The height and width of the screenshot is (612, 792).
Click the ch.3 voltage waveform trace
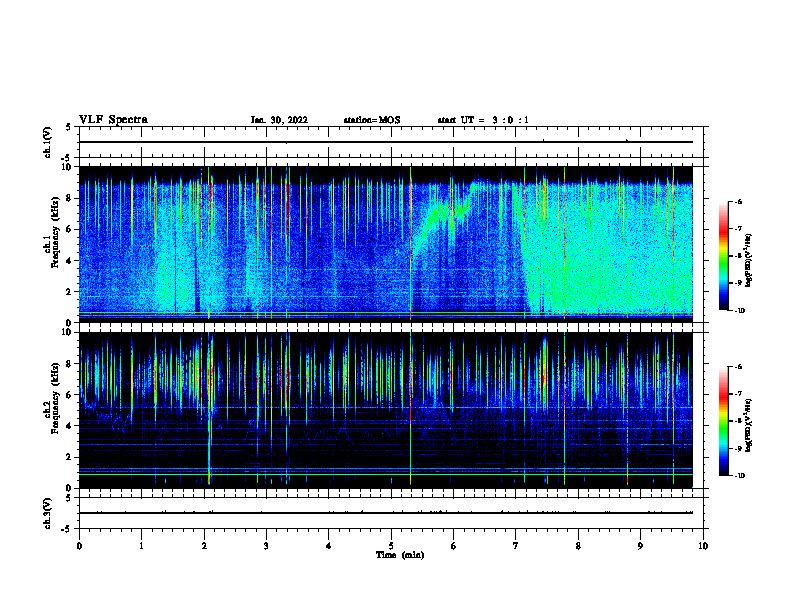tap(386, 513)
